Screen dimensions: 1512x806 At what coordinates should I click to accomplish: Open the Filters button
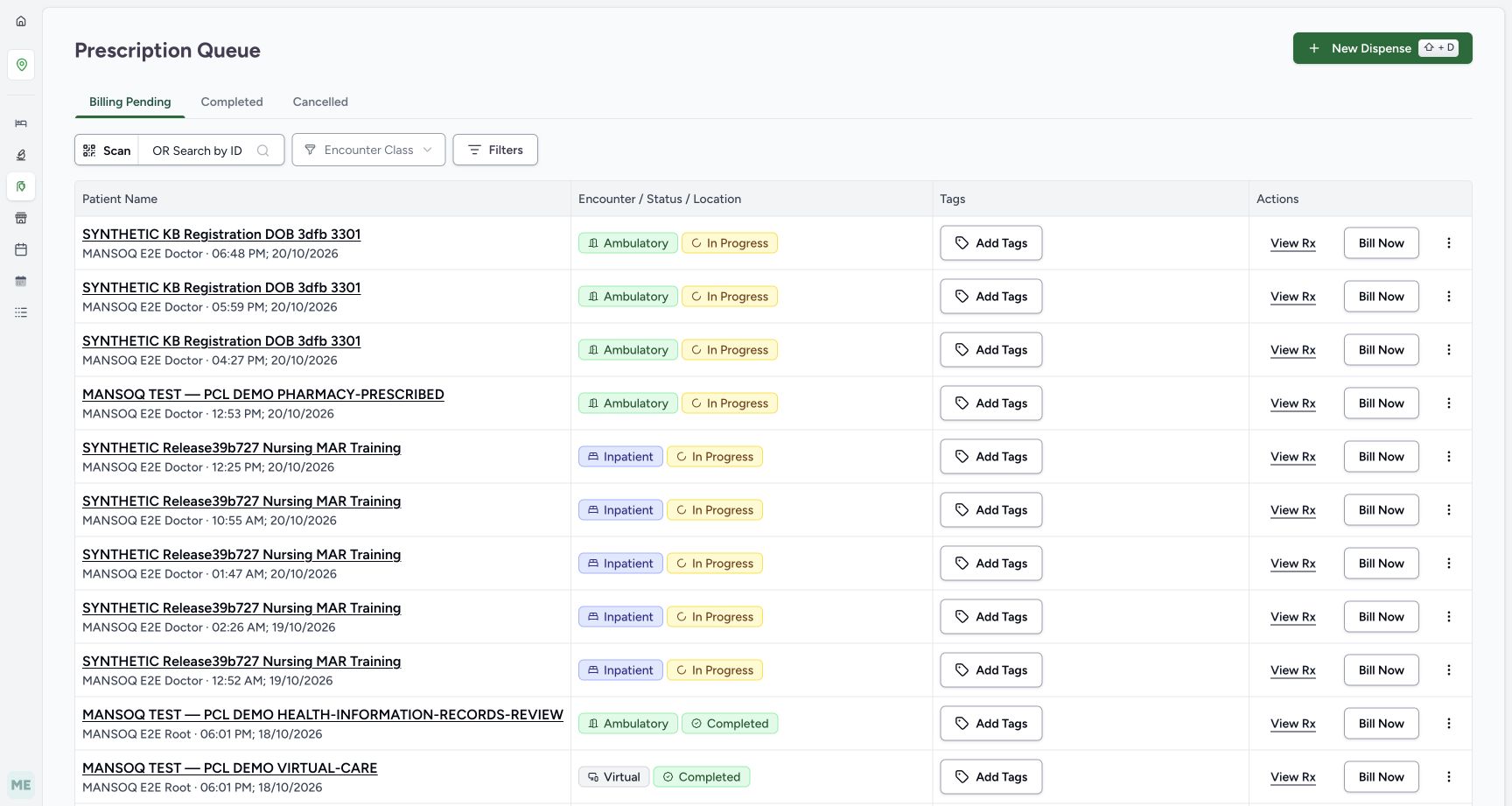(495, 150)
